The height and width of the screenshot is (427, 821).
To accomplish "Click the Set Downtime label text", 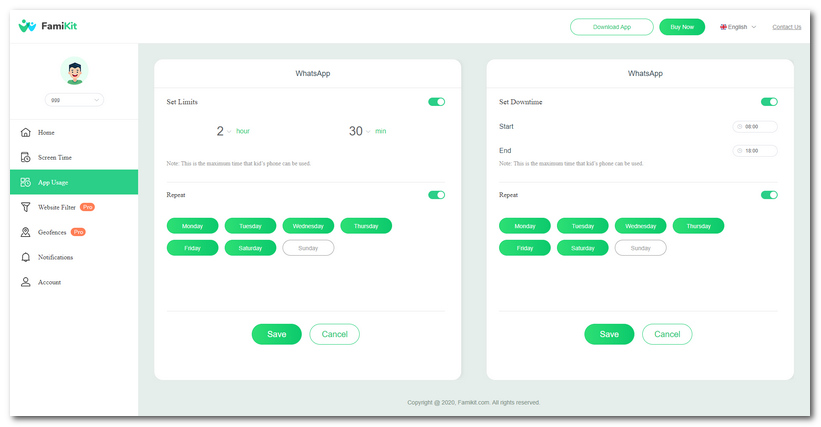I will point(520,102).
